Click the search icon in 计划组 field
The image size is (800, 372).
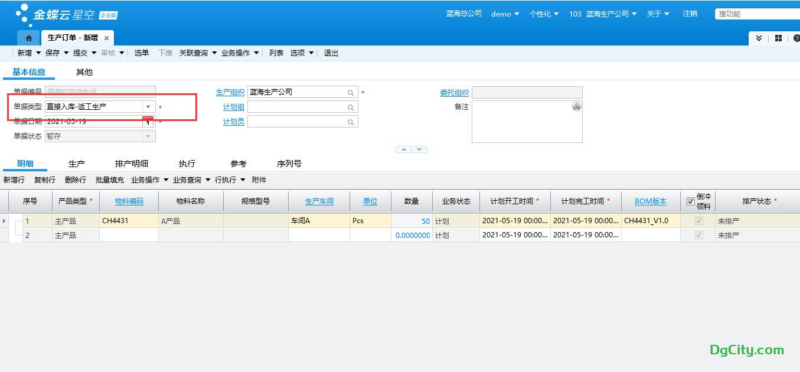(351, 108)
